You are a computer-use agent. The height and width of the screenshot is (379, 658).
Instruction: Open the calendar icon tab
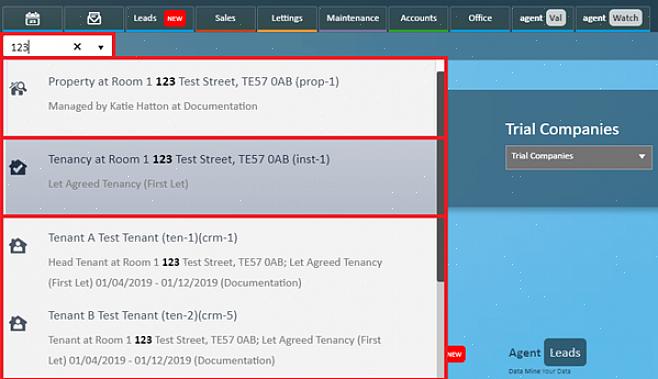pyautogui.click(x=32, y=18)
